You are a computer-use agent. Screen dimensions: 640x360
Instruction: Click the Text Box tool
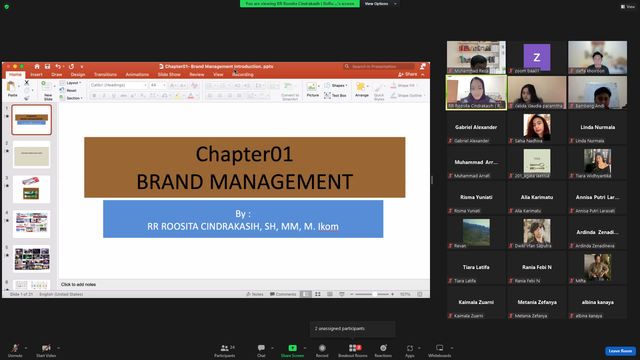[x=336, y=96]
